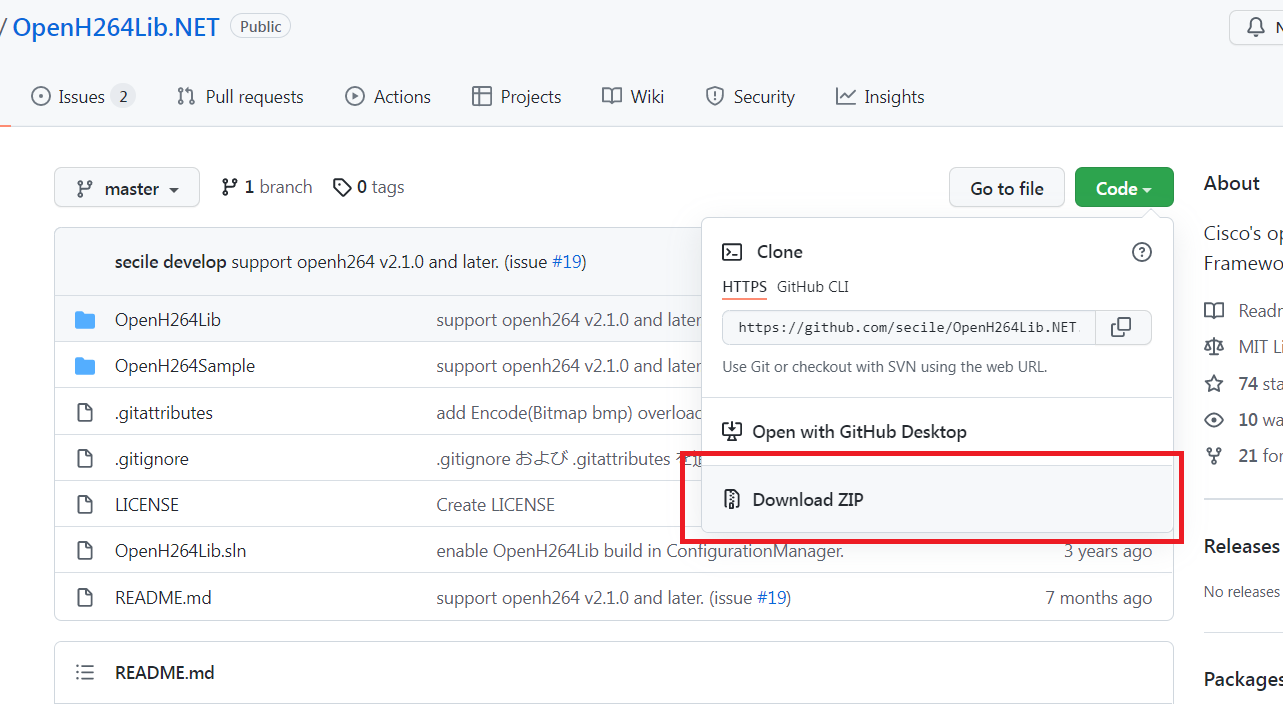This screenshot has height=704, width=1283.
Task: Click the Security shield icon
Action: tap(715, 97)
